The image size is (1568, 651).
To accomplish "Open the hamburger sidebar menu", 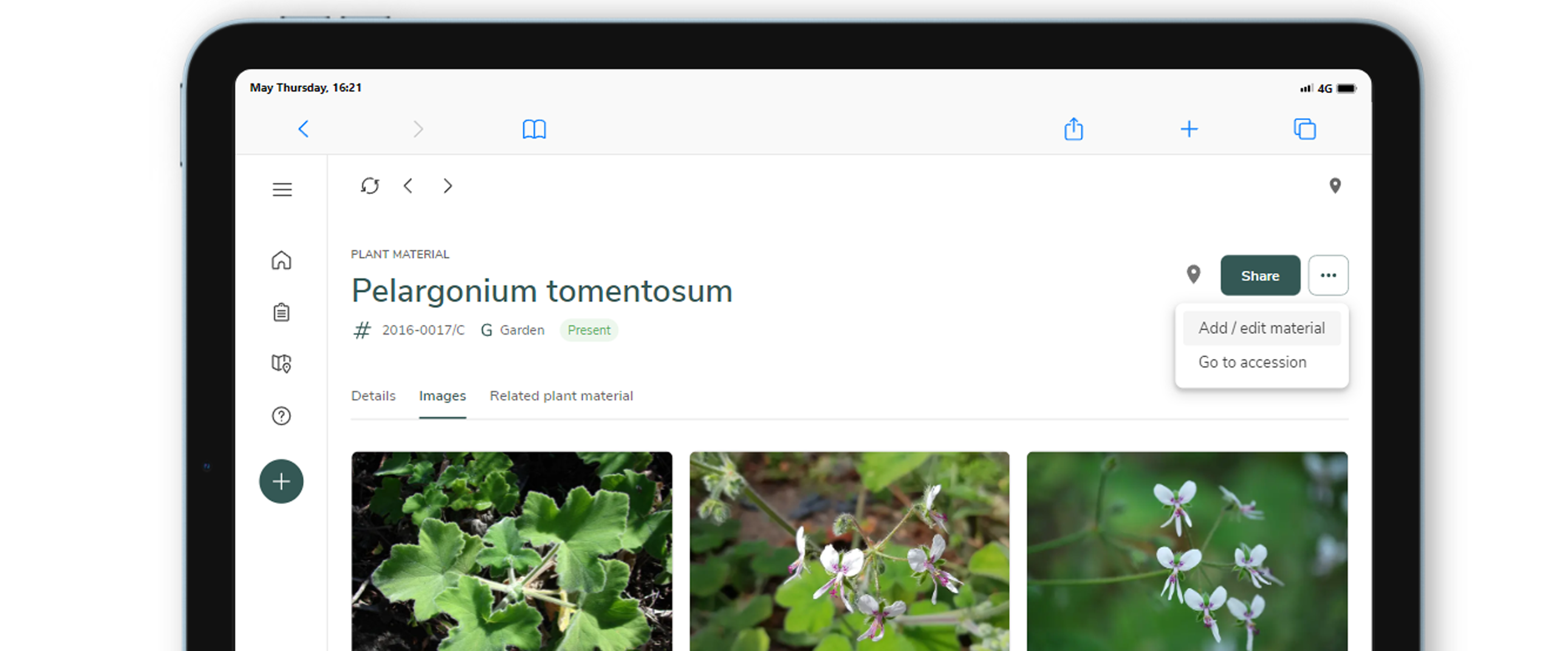I will pyautogui.click(x=282, y=189).
